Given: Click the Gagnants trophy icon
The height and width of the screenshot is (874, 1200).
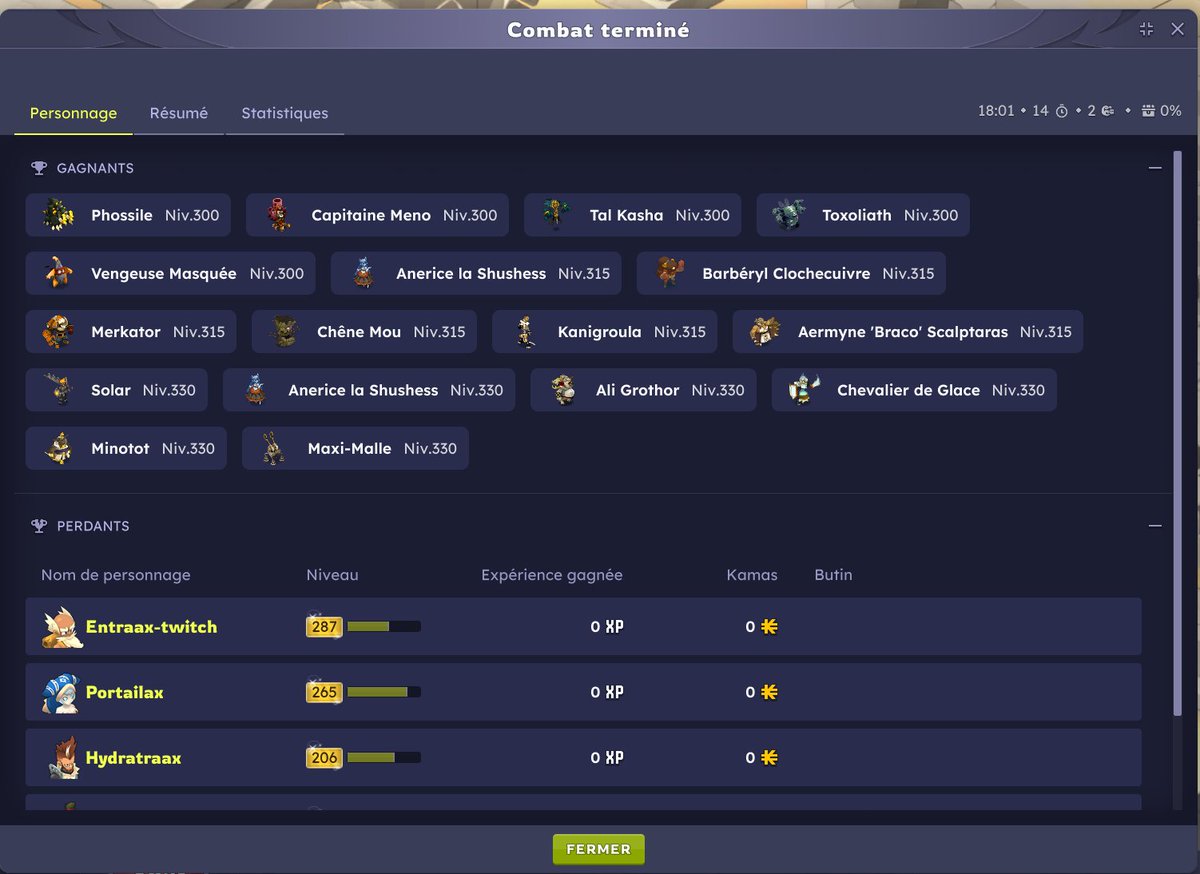Looking at the screenshot, I should coord(39,168).
